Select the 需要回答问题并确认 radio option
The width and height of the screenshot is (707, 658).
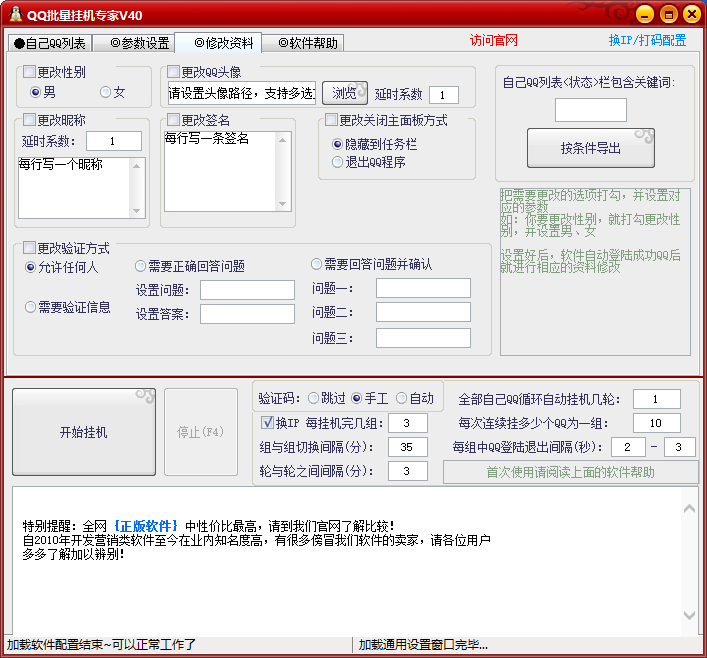(x=316, y=264)
